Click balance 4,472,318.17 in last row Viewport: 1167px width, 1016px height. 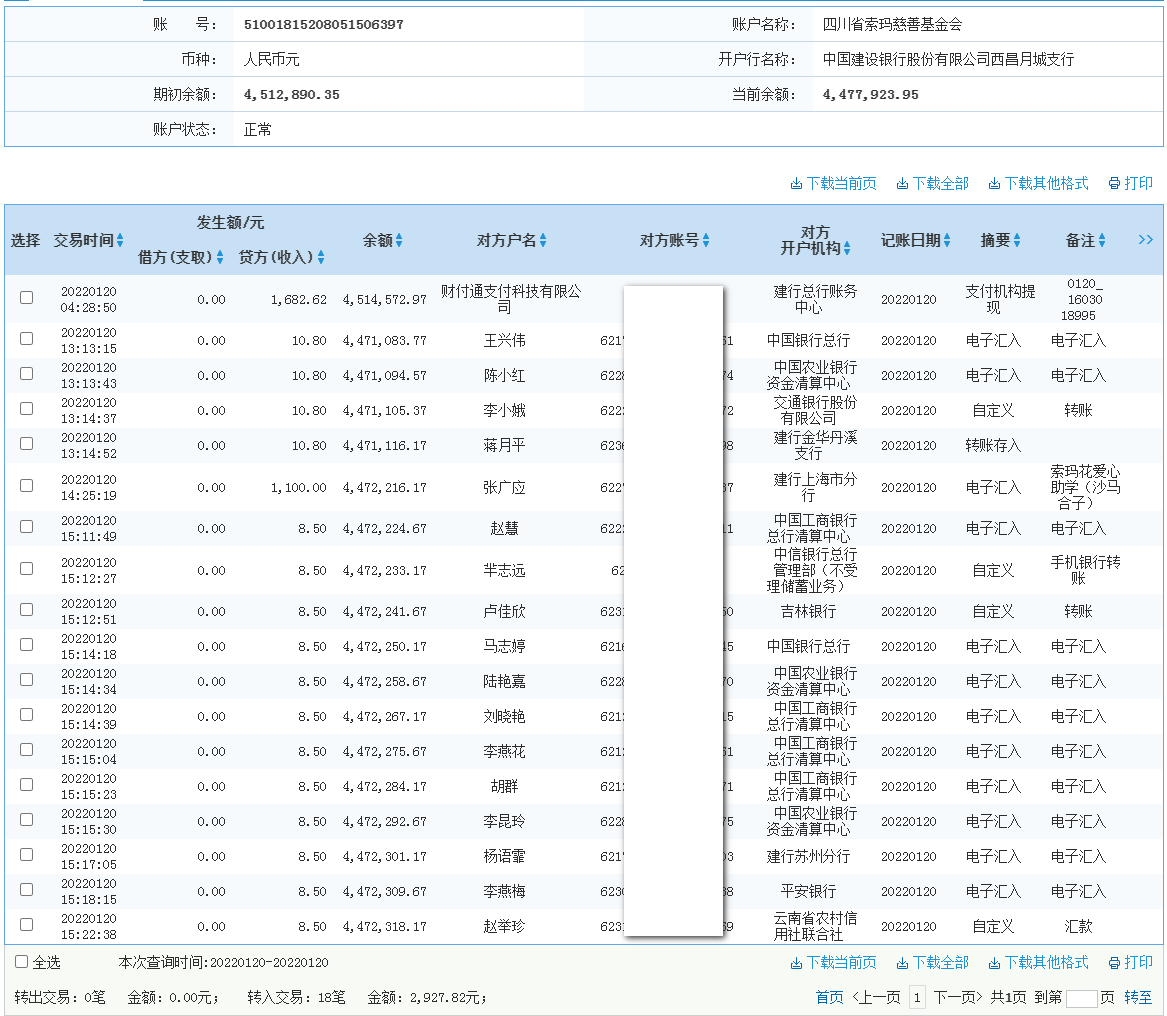click(x=385, y=926)
